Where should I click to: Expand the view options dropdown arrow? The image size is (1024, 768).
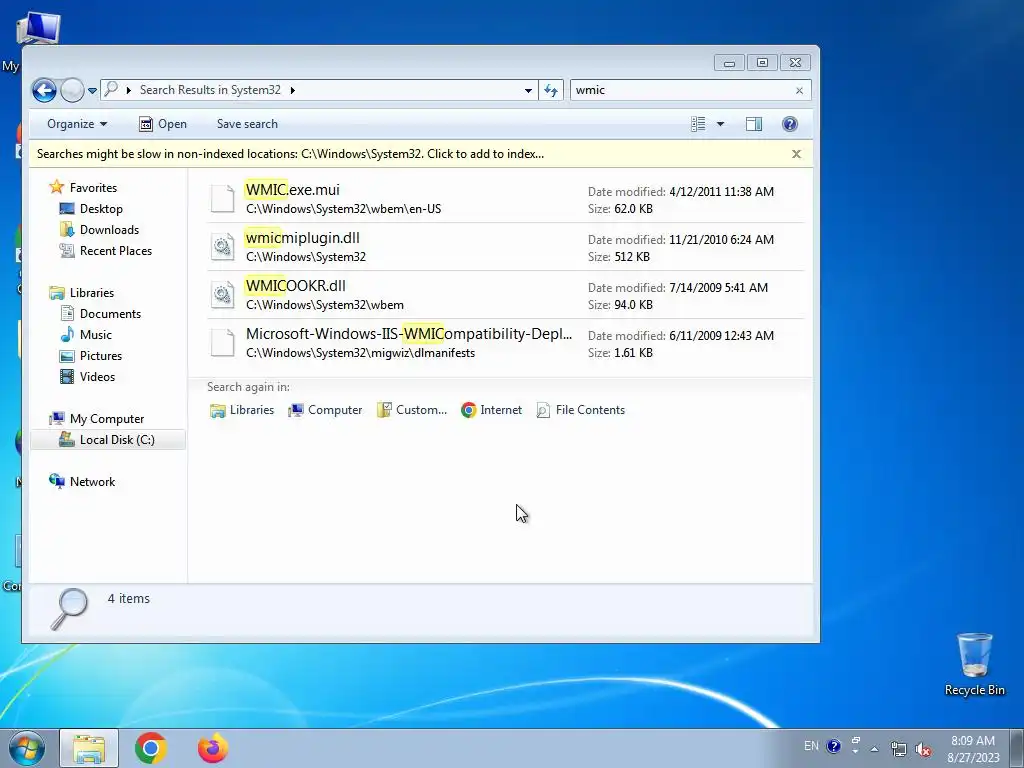[x=720, y=124]
